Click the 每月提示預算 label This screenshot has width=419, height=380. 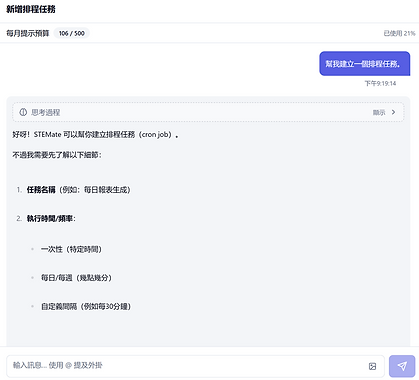[28, 33]
